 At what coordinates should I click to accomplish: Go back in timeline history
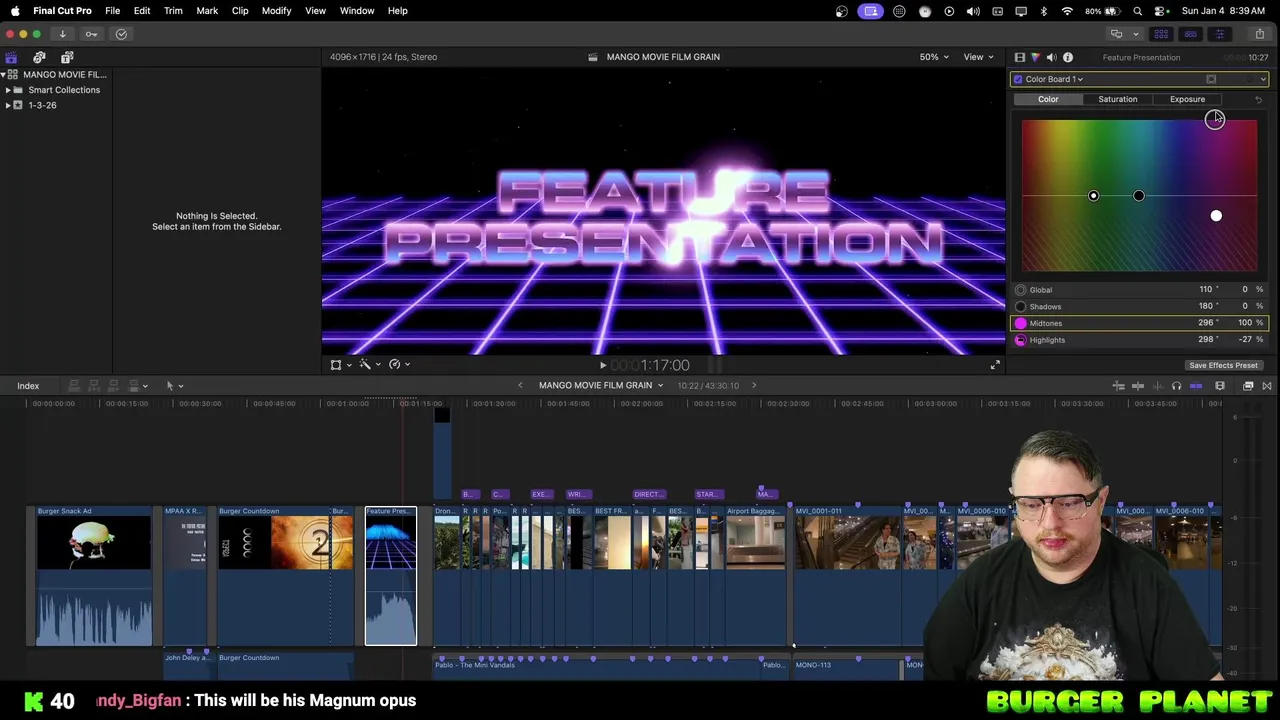520,386
